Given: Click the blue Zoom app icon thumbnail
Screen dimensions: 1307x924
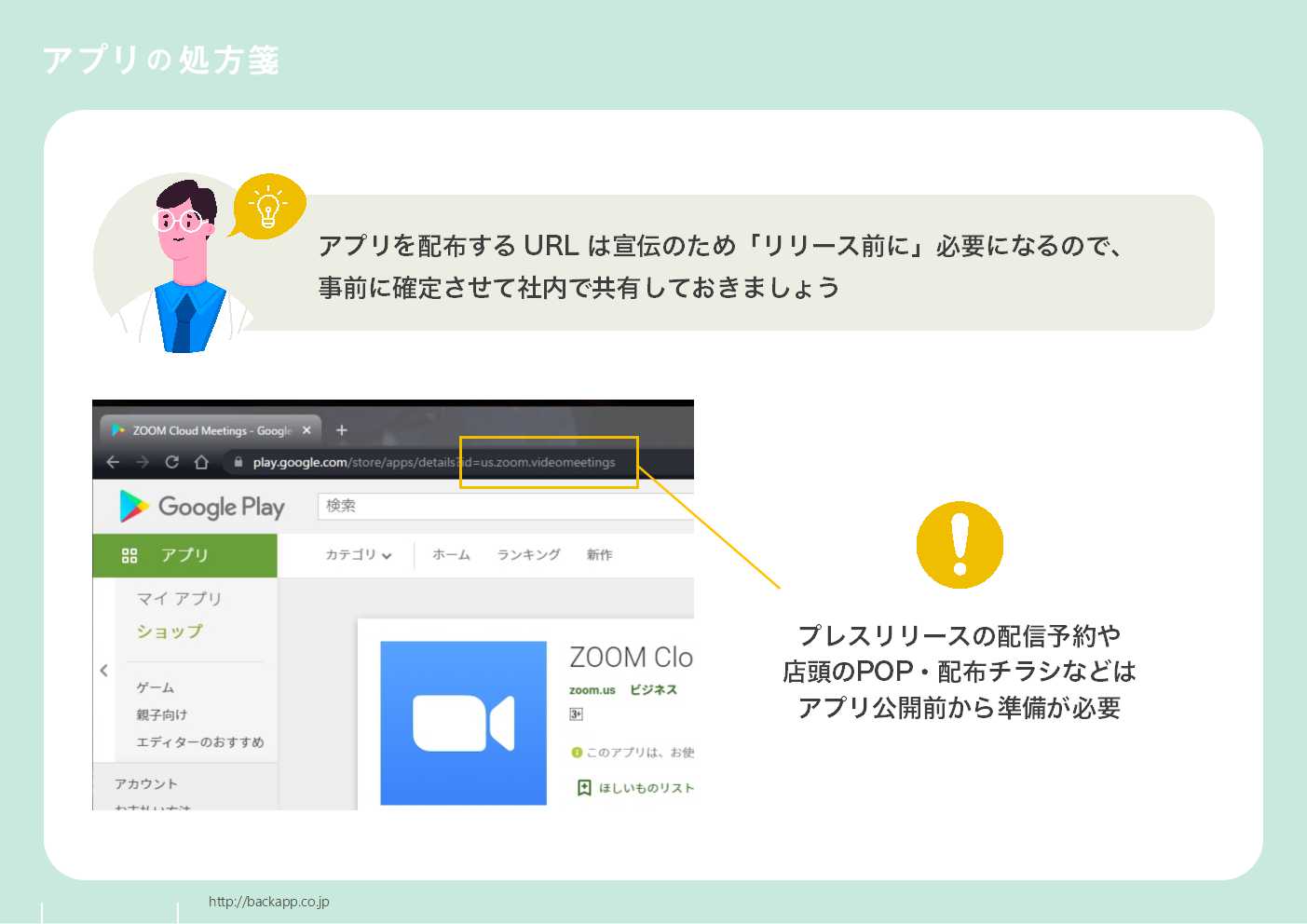Looking at the screenshot, I should [463, 723].
